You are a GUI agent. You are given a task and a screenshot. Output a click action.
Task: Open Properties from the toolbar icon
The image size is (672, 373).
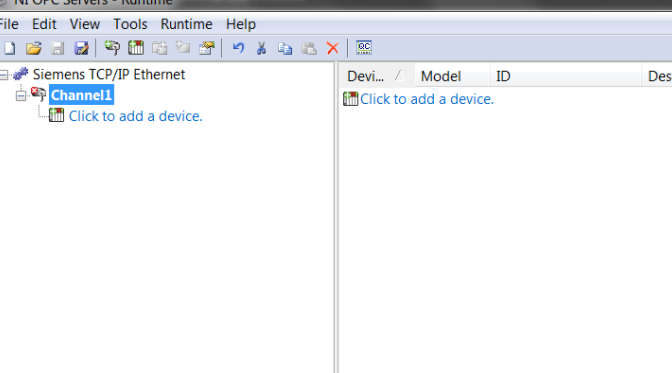[207, 48]
